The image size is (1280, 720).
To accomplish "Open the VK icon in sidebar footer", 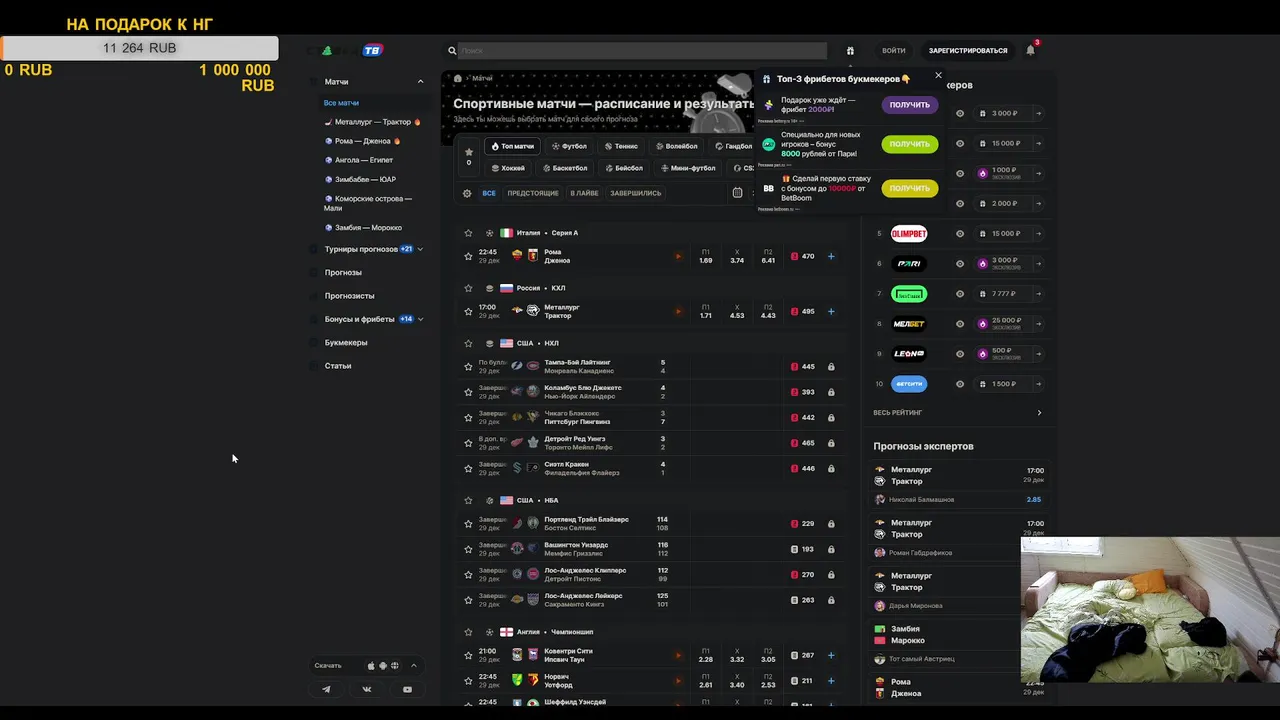I will (366, 689).
